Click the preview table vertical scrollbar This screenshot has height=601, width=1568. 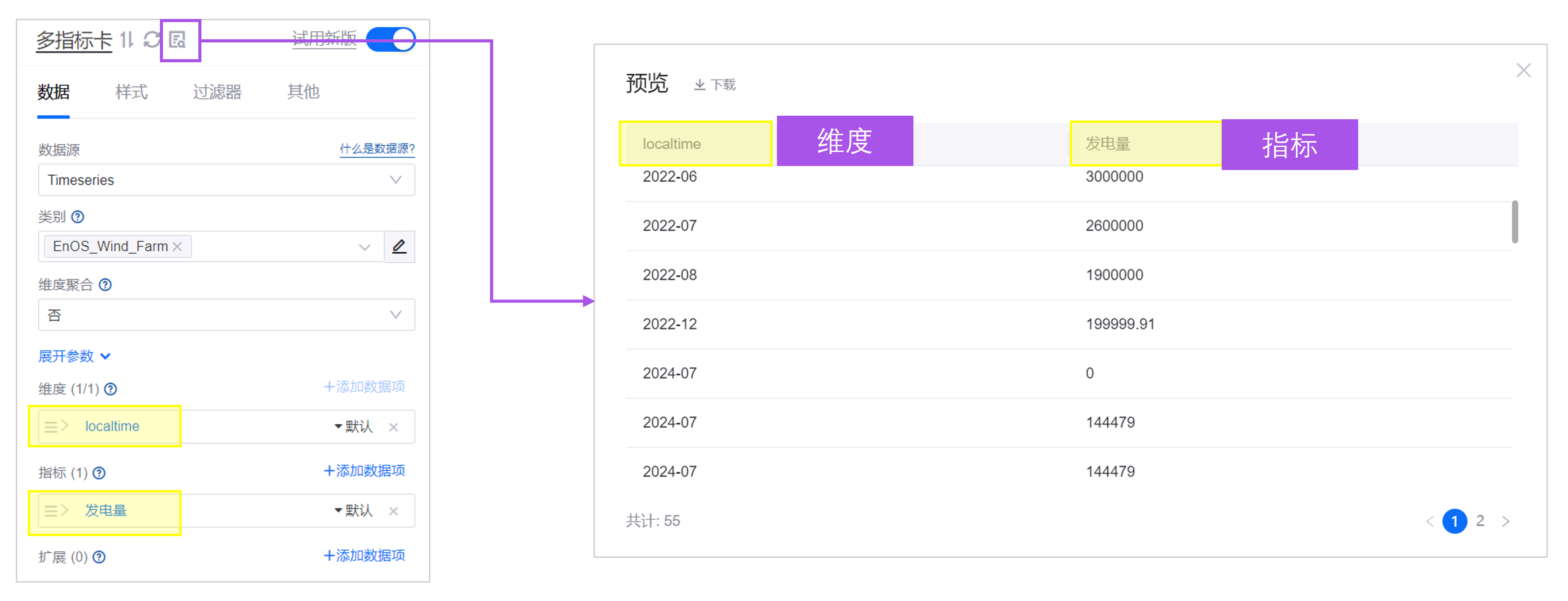(1515, 221)
